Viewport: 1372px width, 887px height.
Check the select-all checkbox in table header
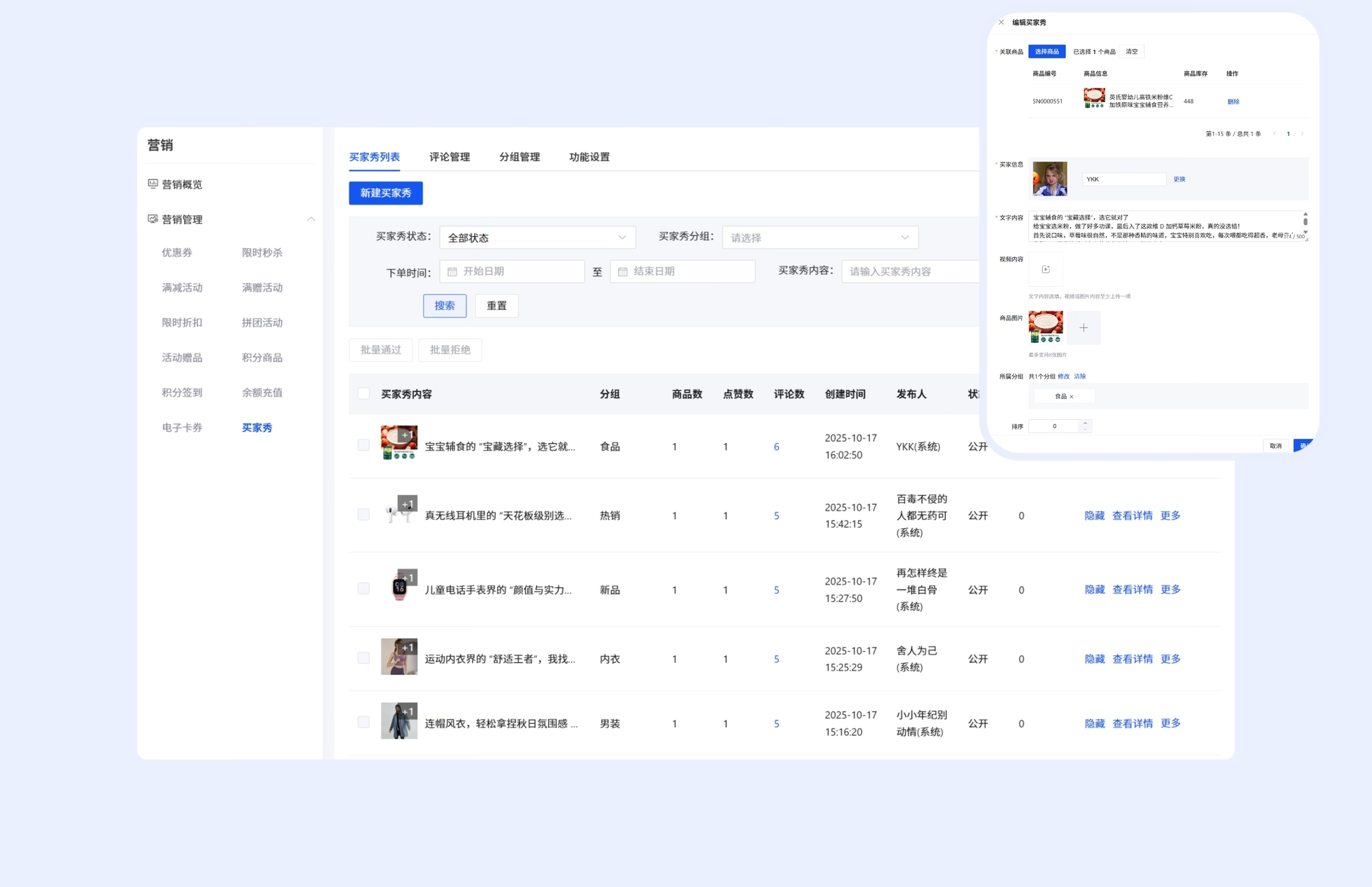tap(364, 394)
